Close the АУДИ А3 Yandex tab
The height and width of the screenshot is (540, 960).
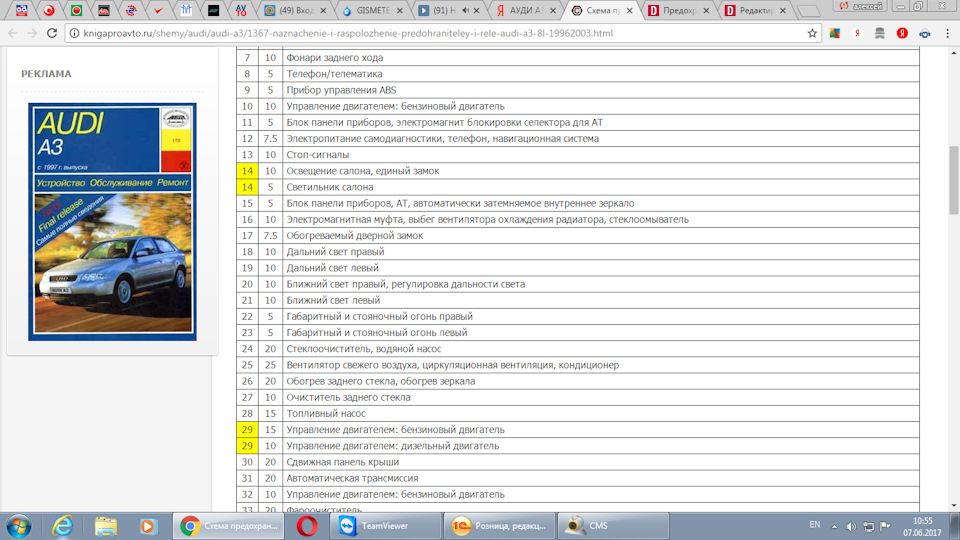553,10
